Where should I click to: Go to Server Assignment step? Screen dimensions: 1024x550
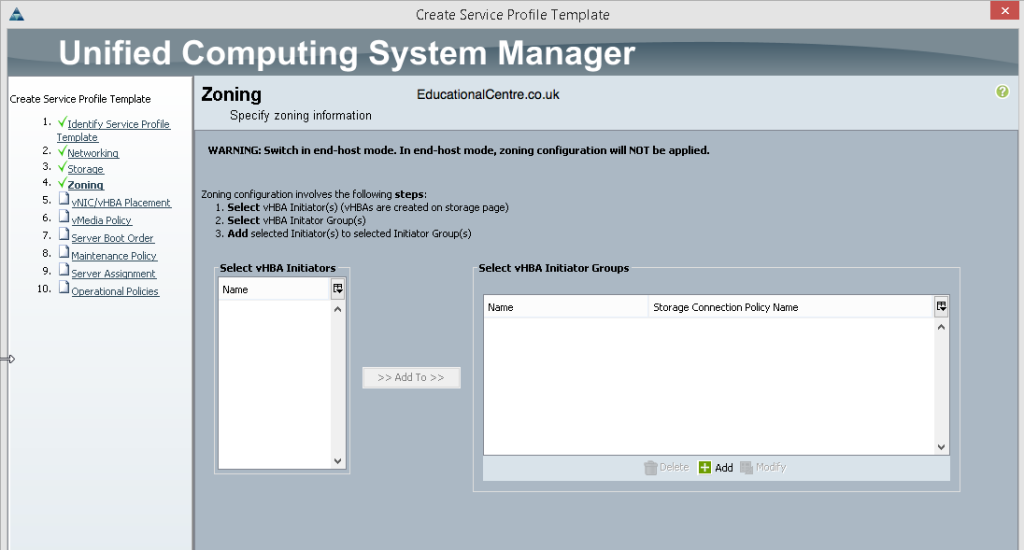click(113, 273)
